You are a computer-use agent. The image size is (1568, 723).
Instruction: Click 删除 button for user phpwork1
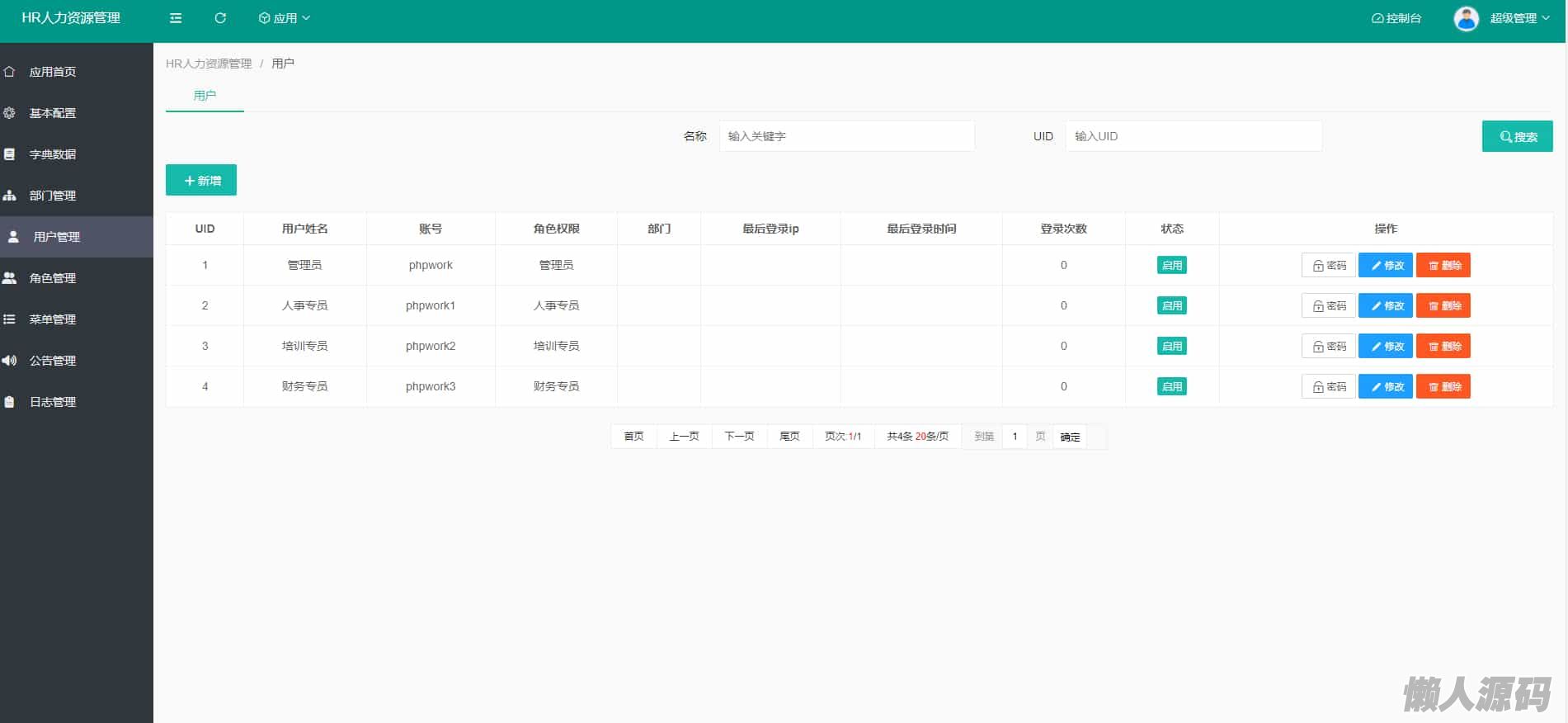click(x=1443, y=305)
